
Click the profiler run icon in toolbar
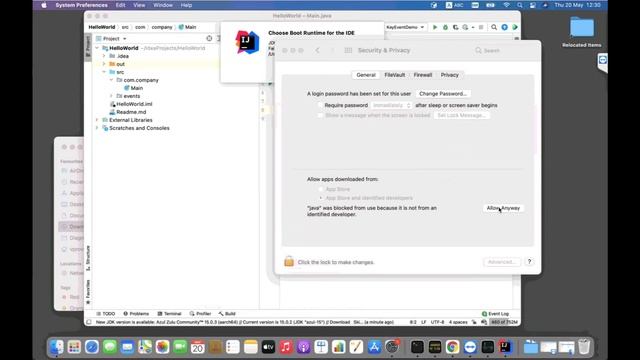(465, 27)
